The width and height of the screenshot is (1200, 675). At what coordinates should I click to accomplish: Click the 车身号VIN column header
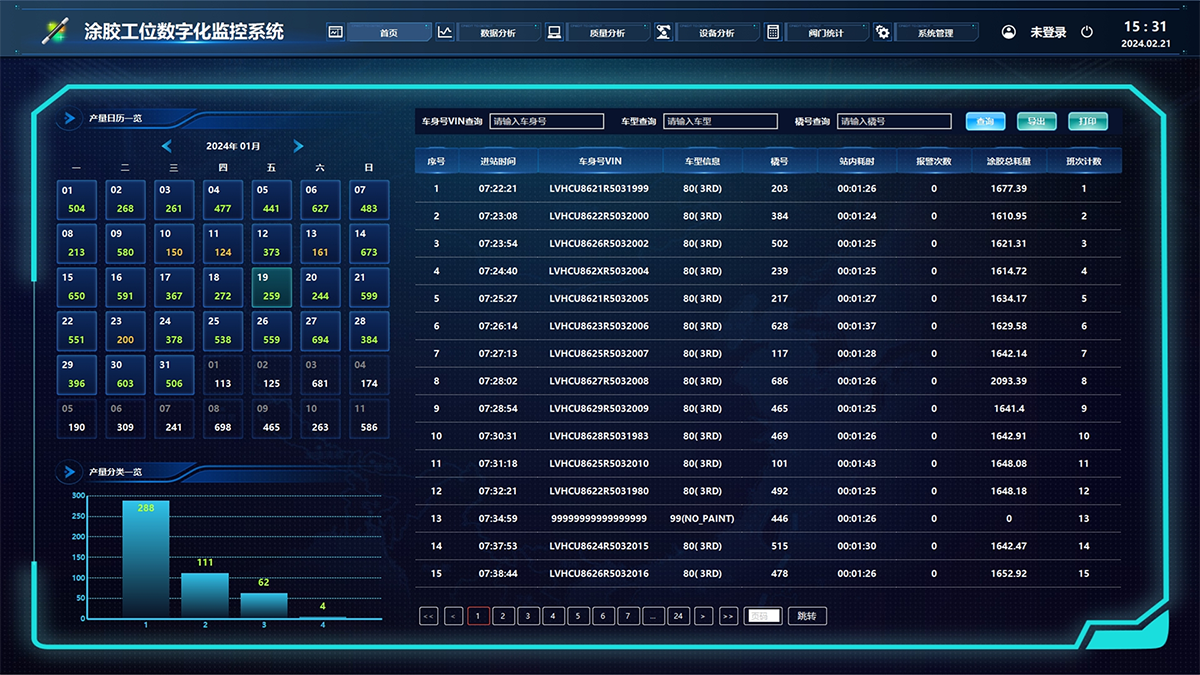(x=600, y=161)
